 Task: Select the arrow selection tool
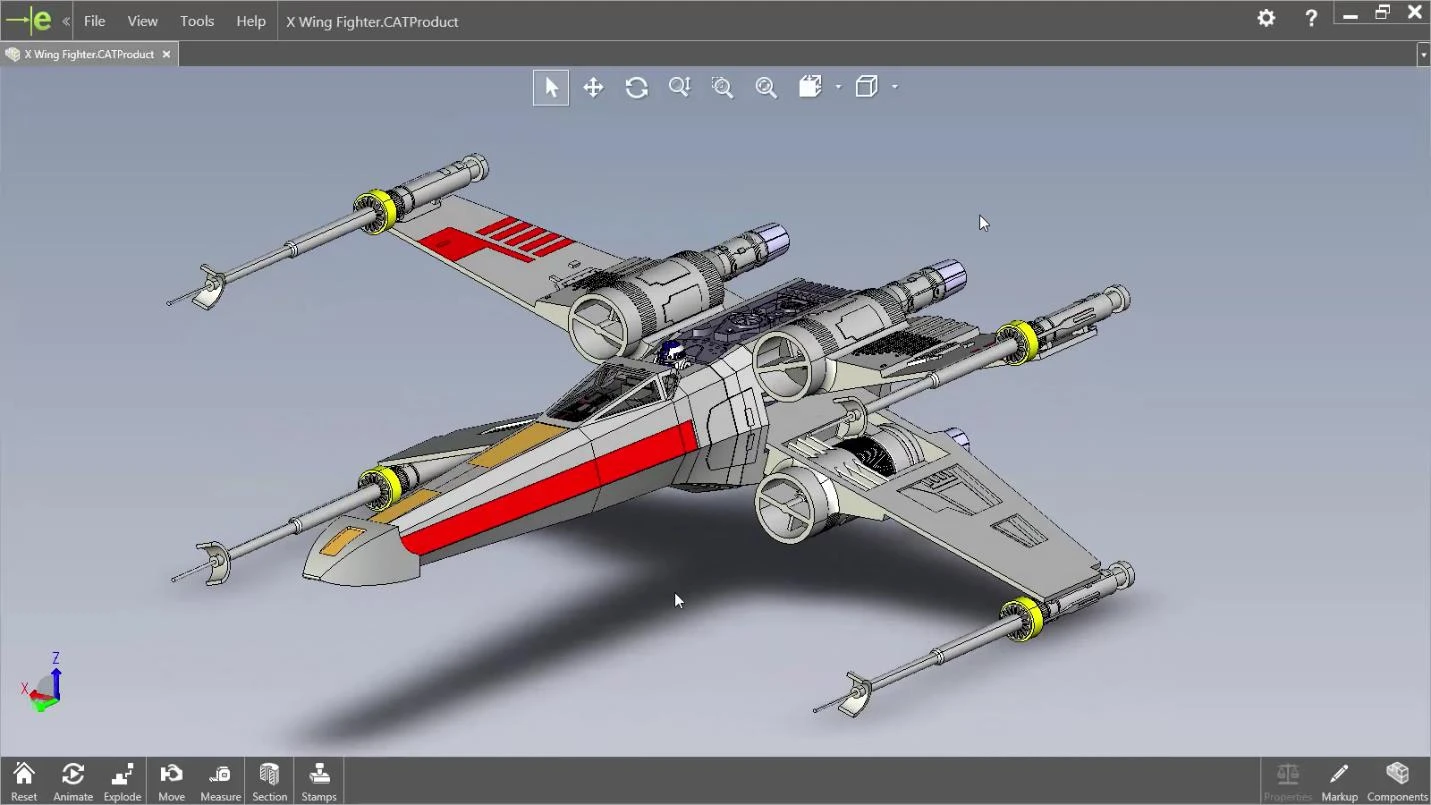[550, 87]
